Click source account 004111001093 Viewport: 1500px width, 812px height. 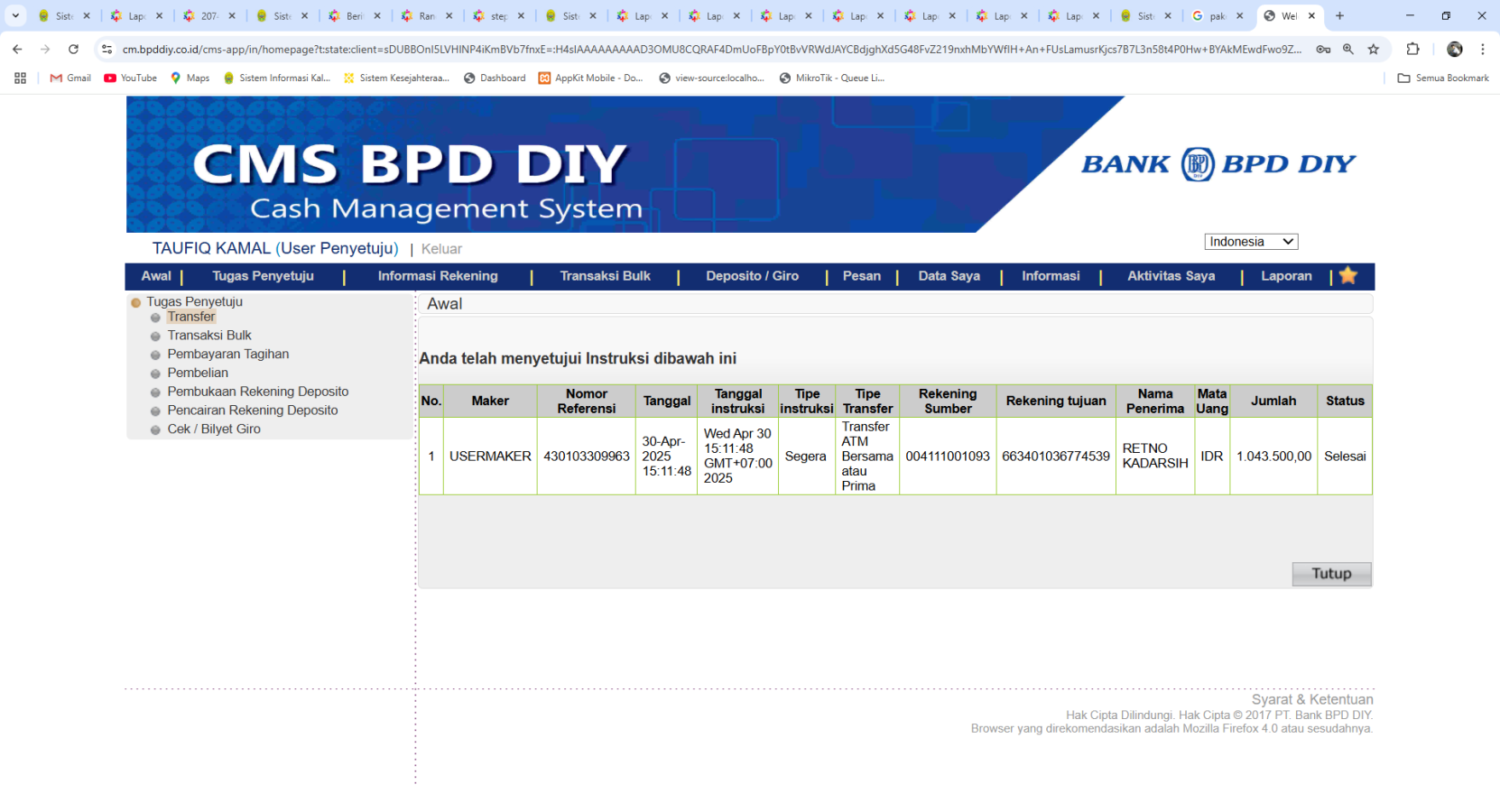tap(948, 457)
